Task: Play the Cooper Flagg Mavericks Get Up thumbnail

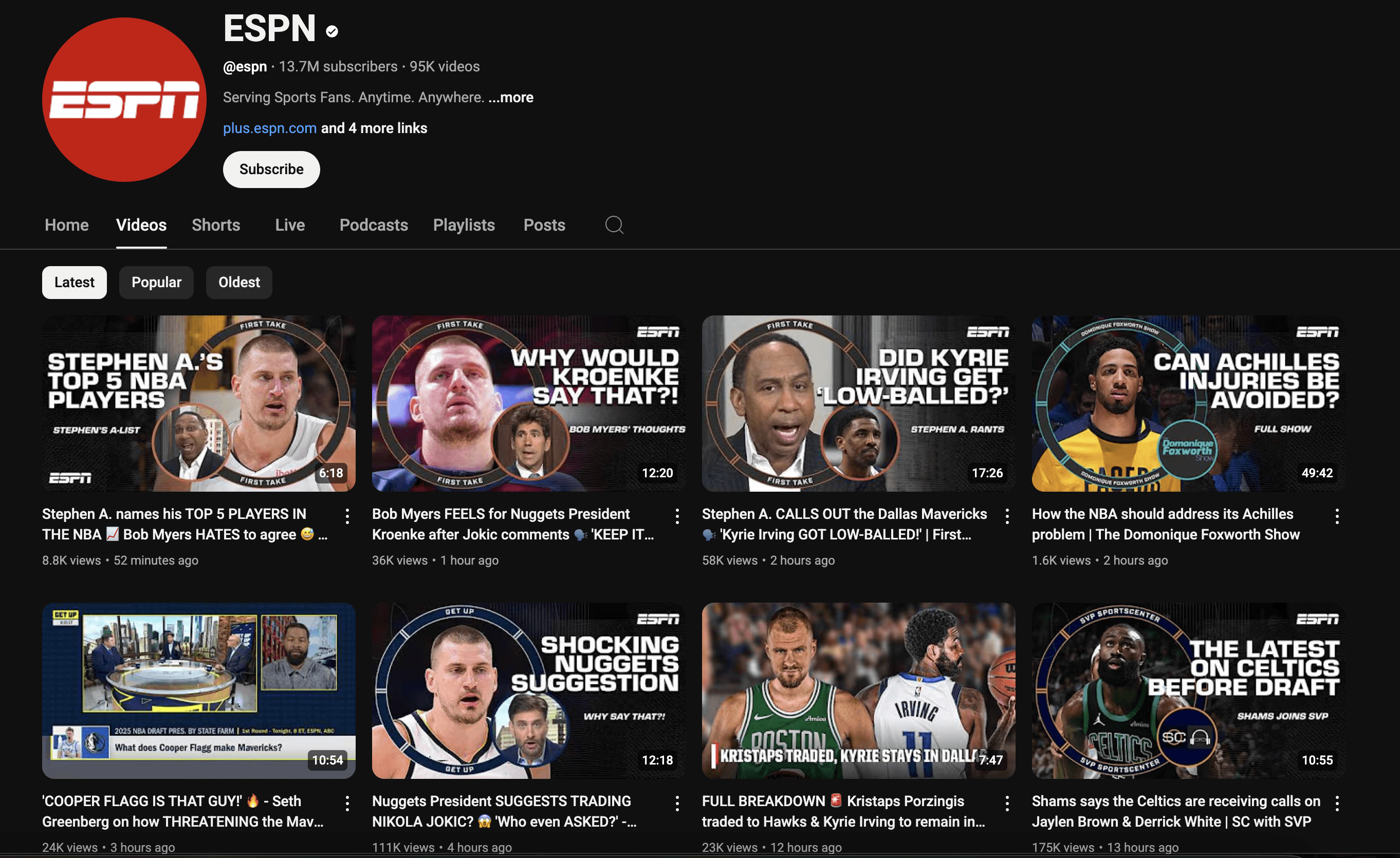Action: point(199,691)
